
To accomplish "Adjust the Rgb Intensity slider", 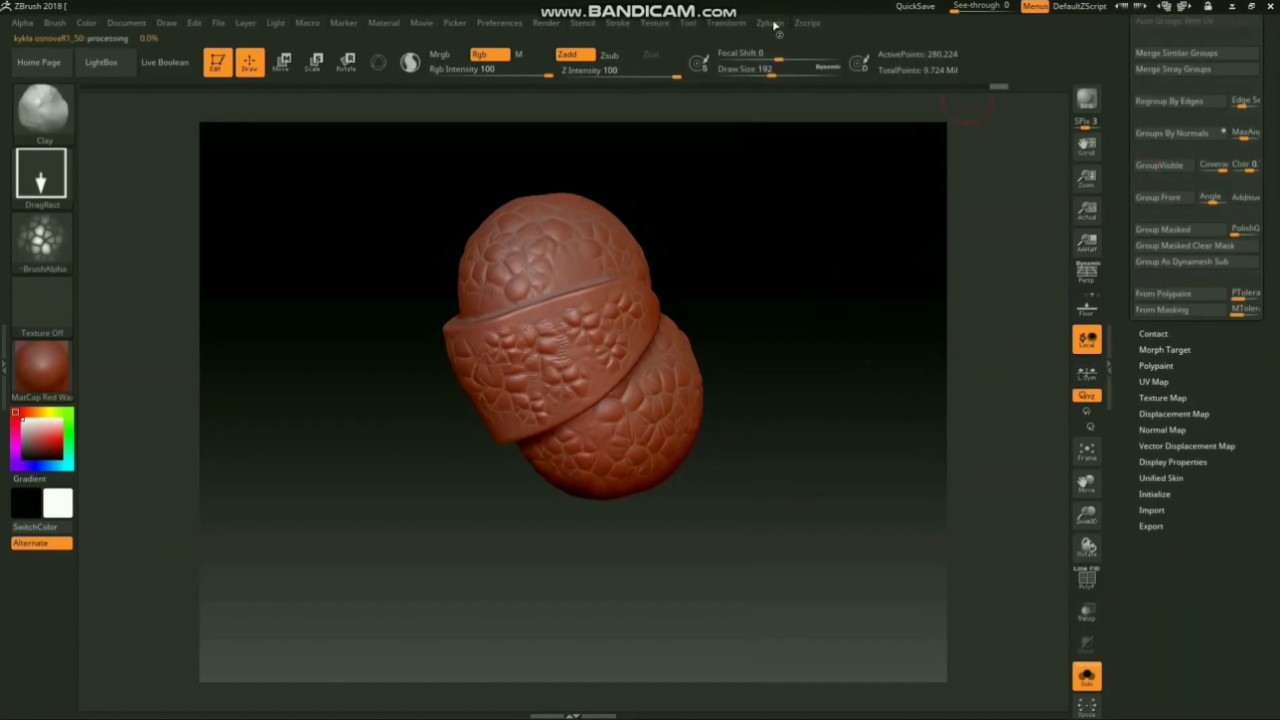I will coord(490,70).
